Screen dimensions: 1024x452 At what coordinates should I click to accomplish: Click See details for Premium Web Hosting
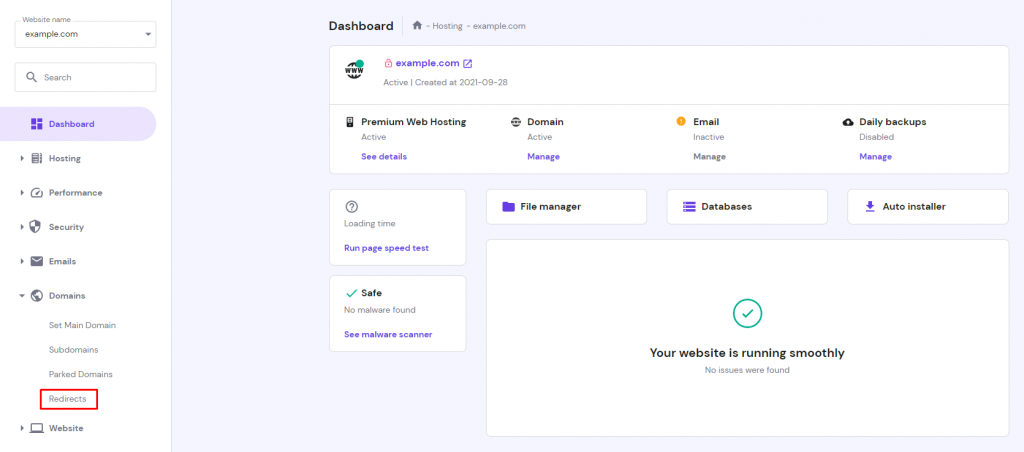point(384,157)
